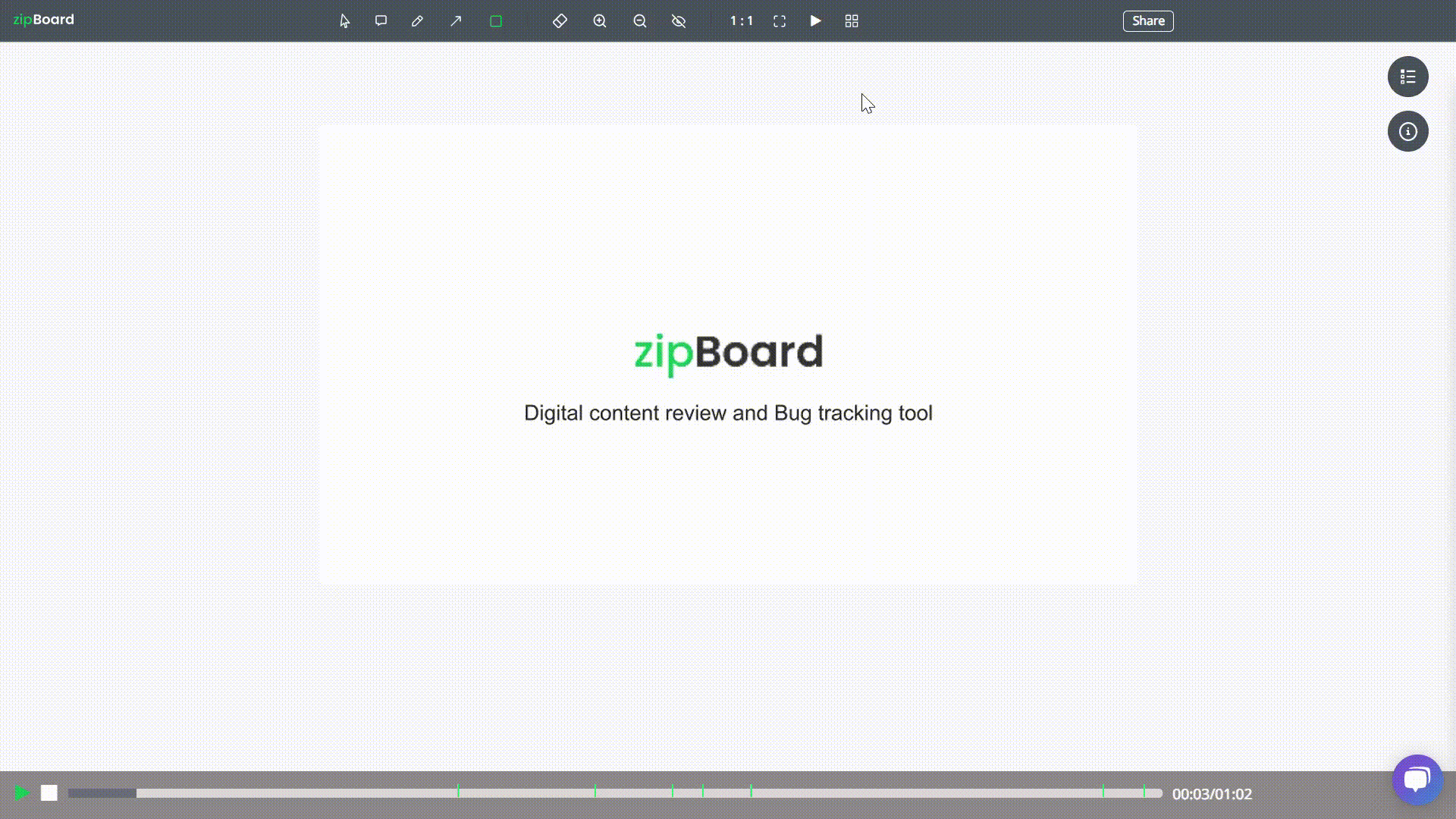Jump to first green timeline marker

[458, 791]
